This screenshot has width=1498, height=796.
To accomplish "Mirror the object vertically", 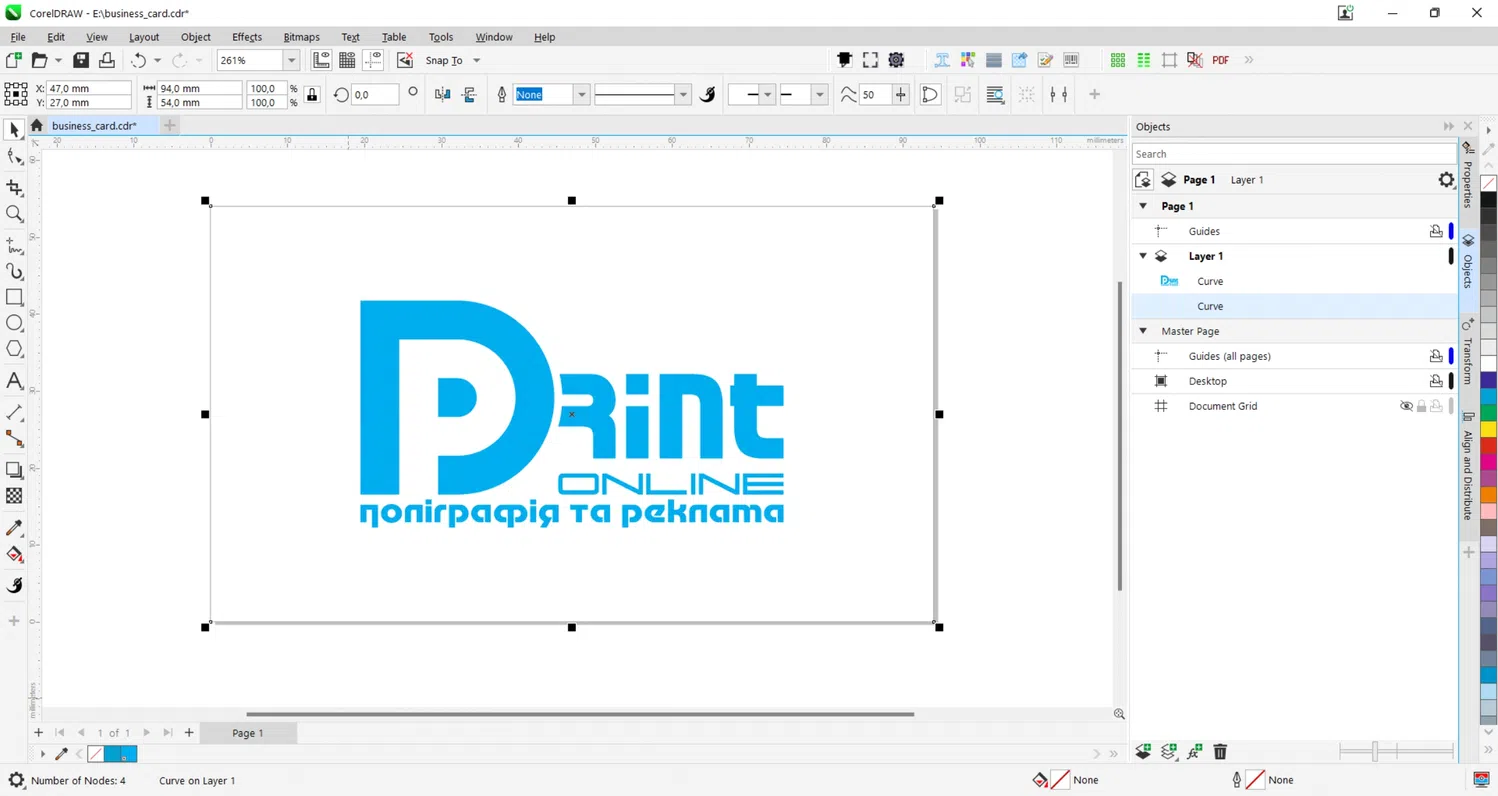I will [469, 94].
